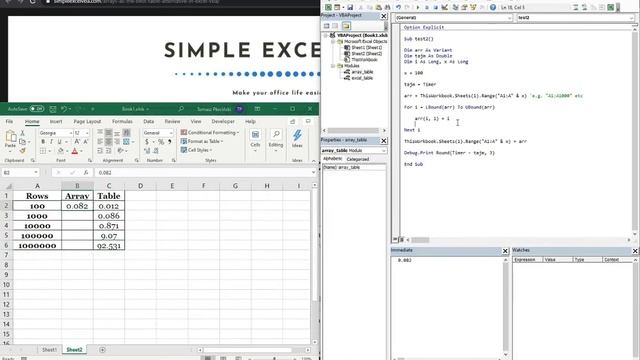
Task: Switch to the Formulas ribbon tab
Action: (x=122, y=121)
